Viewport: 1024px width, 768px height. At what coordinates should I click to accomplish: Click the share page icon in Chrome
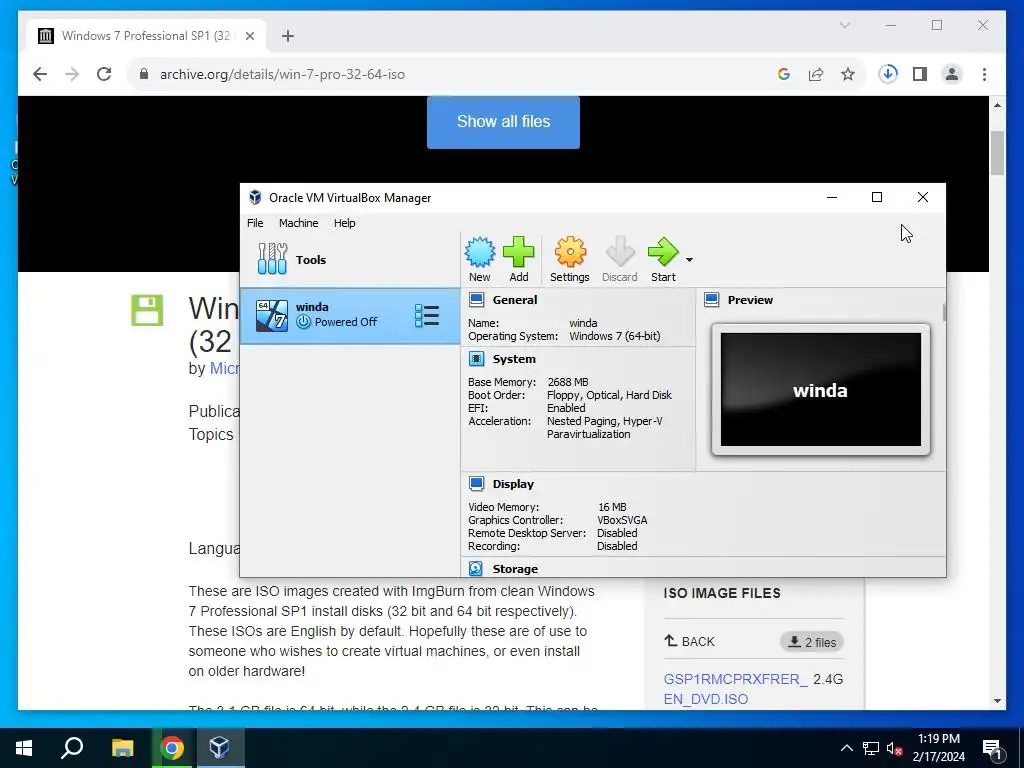tap(816, 74)
